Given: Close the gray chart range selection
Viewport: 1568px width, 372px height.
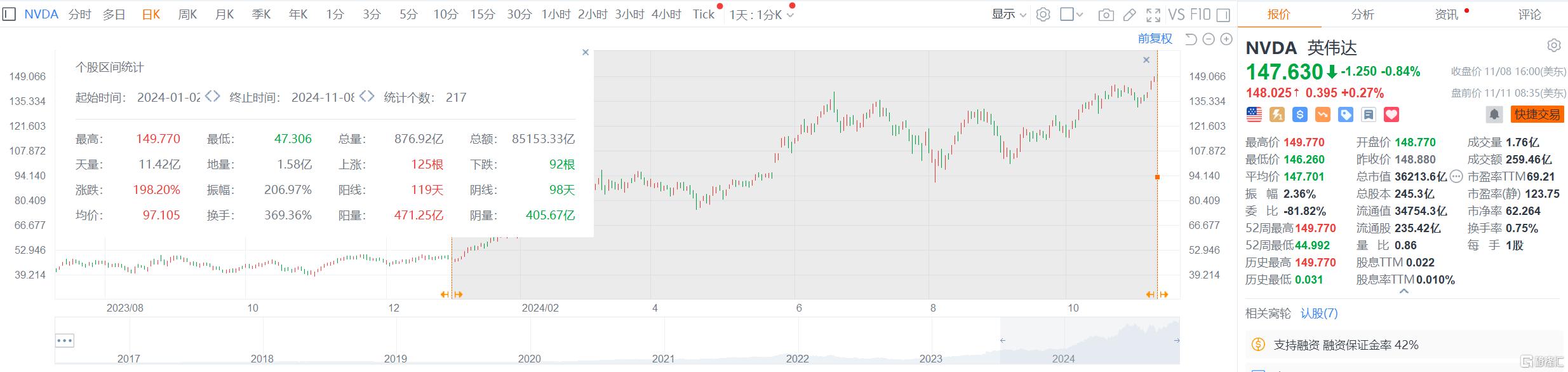Looking at the screenshot, I should [x=1146, y=60].
